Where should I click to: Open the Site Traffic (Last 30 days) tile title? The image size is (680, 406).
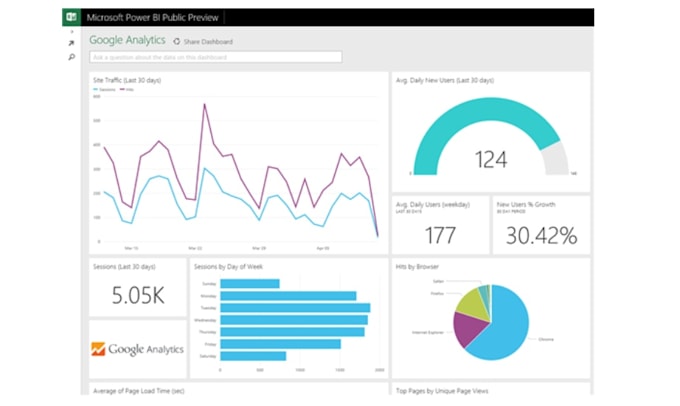coord(127,80)
